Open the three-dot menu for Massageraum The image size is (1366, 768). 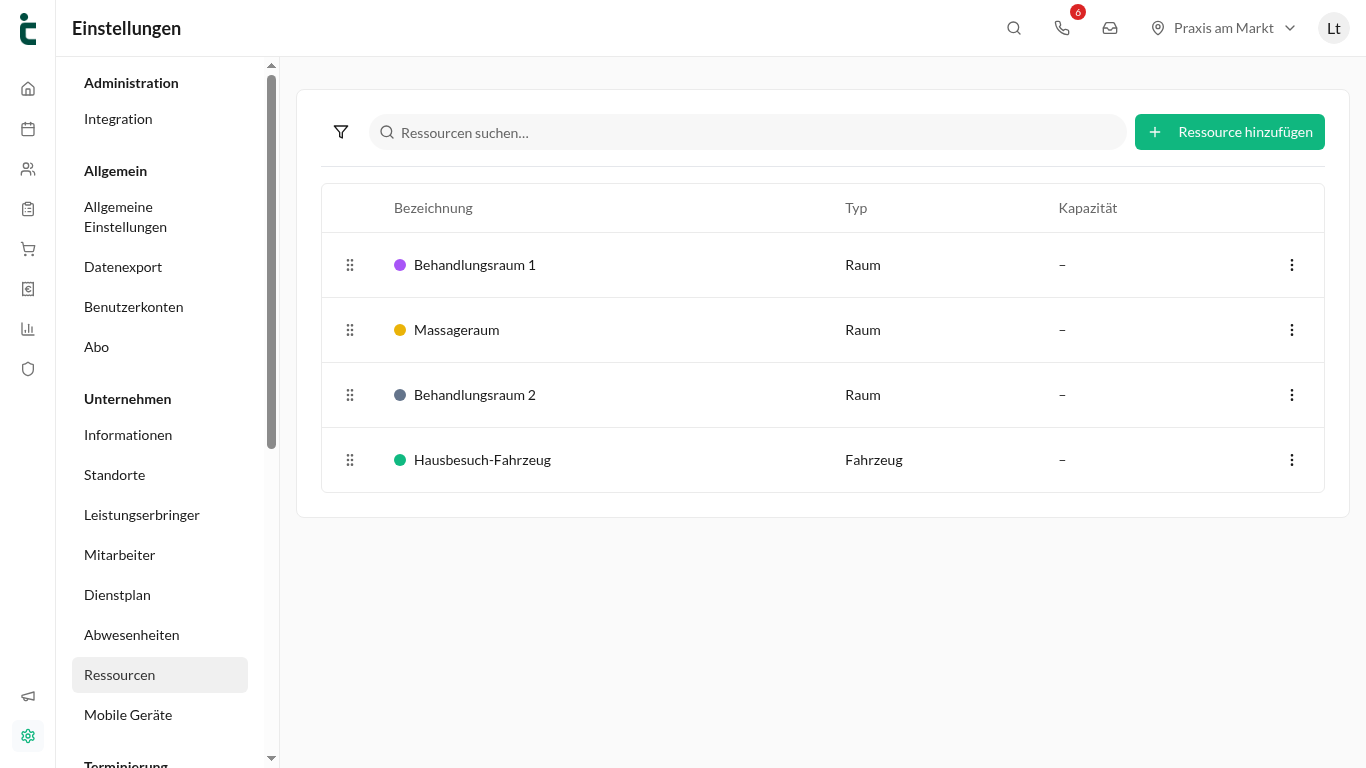click(x=1292, y=330)
